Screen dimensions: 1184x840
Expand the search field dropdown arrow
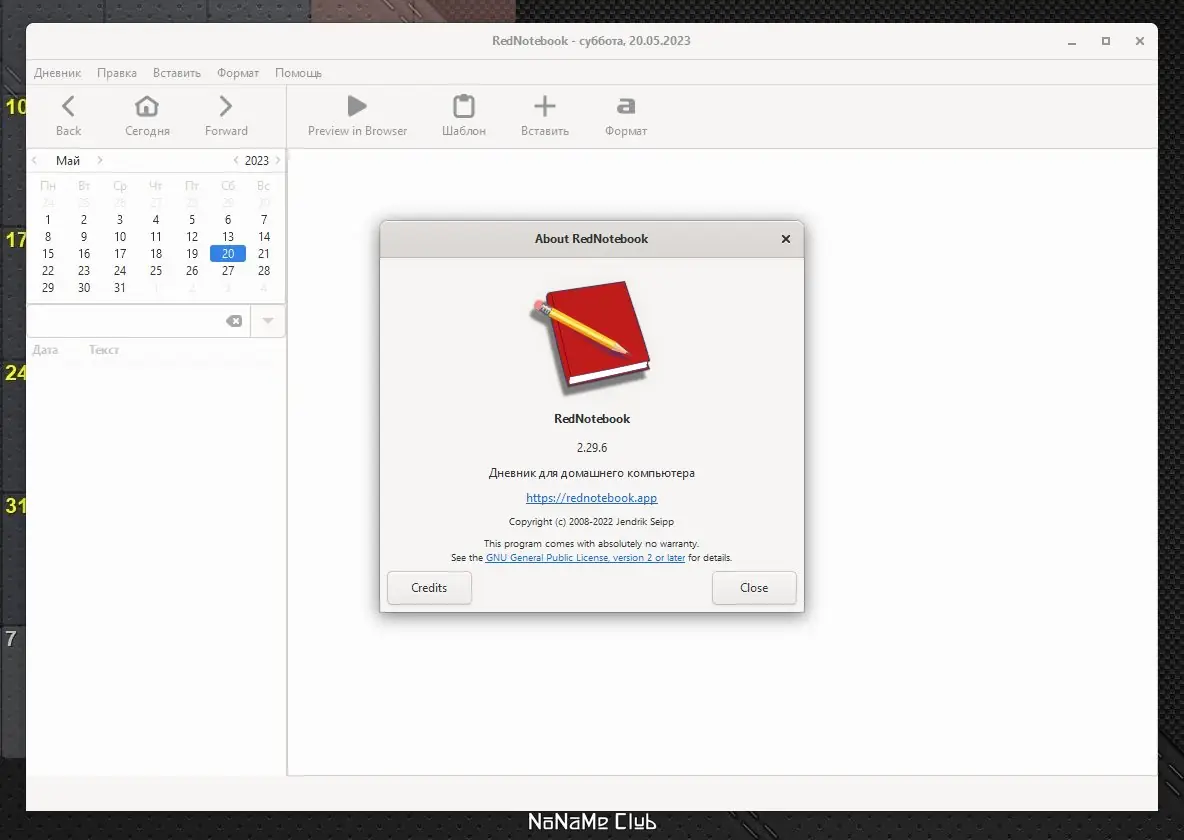point(268,321)
